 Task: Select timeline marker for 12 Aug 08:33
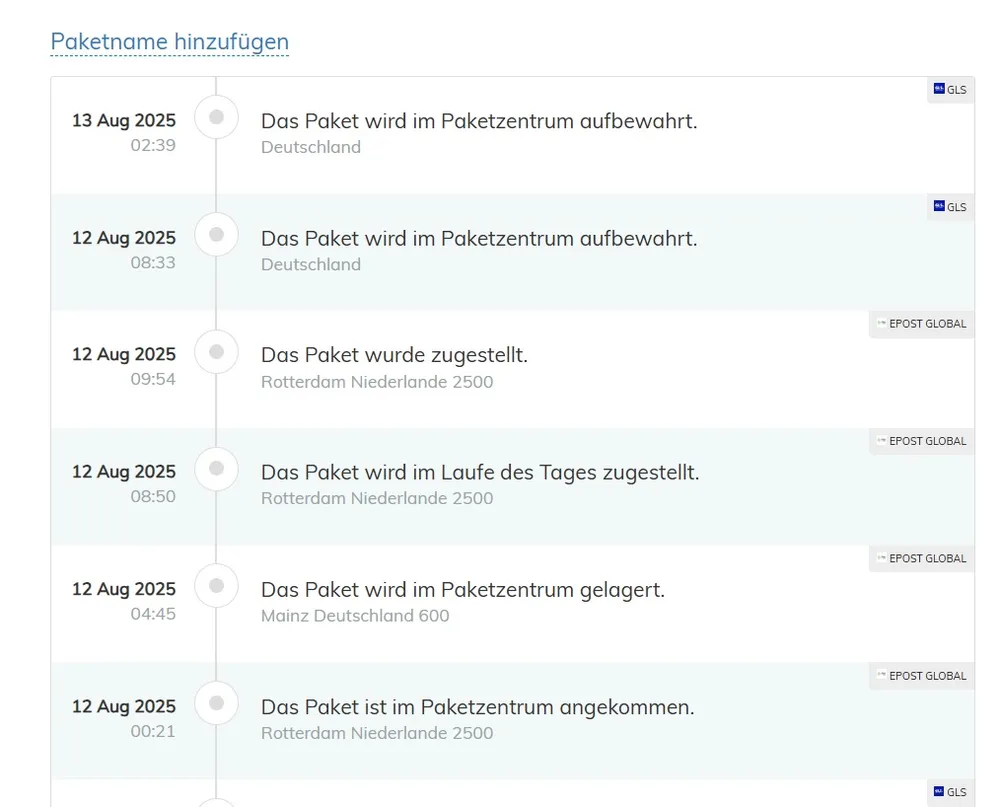[216, 234]
